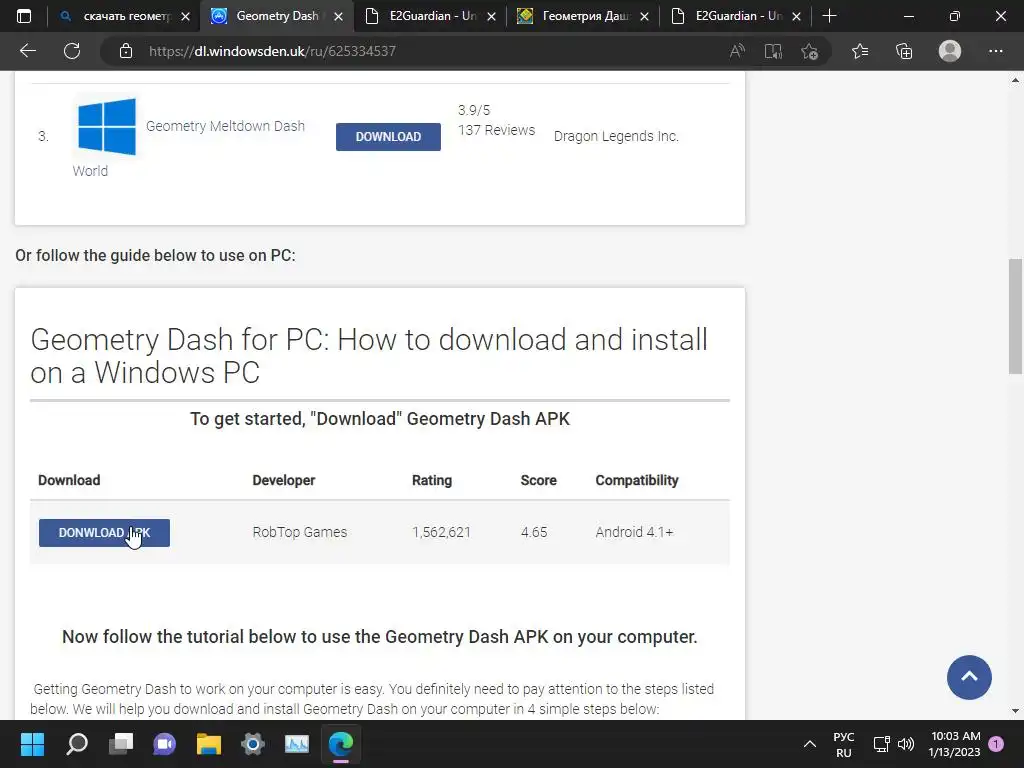Open the Collections icon
1024x768 pixels.
tap(904, 51)
